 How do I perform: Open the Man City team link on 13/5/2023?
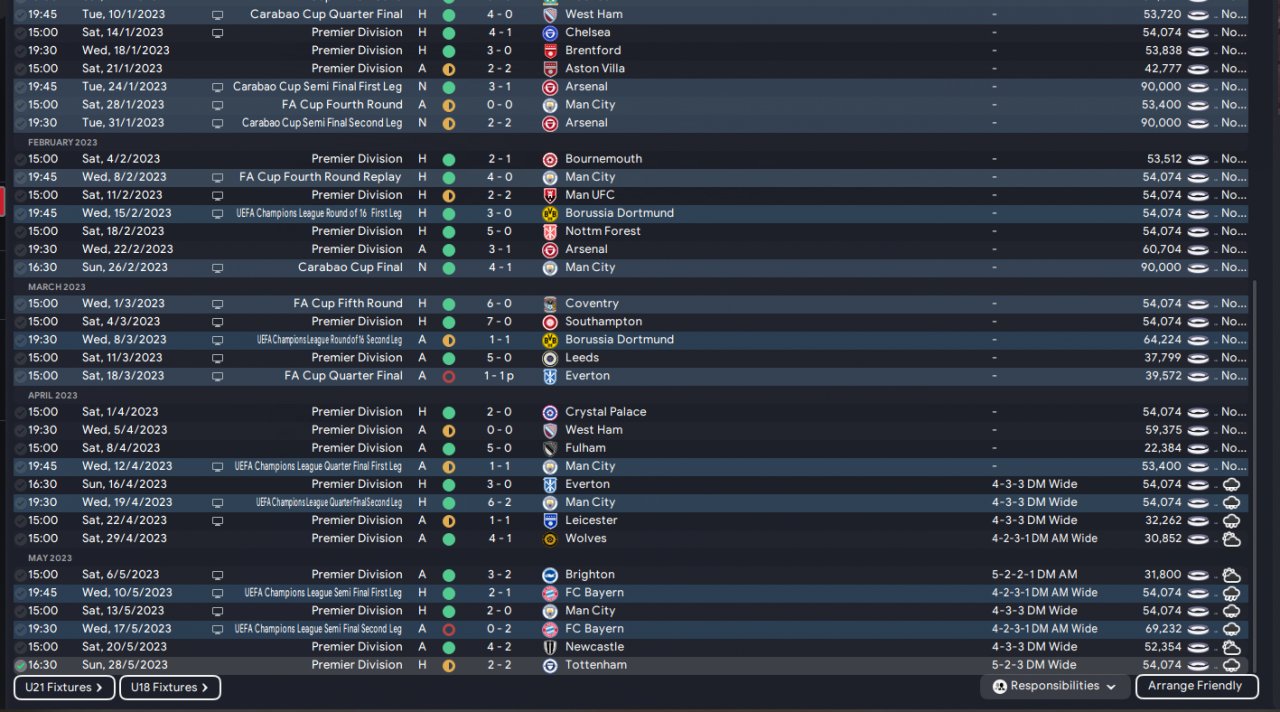point(590,611)
